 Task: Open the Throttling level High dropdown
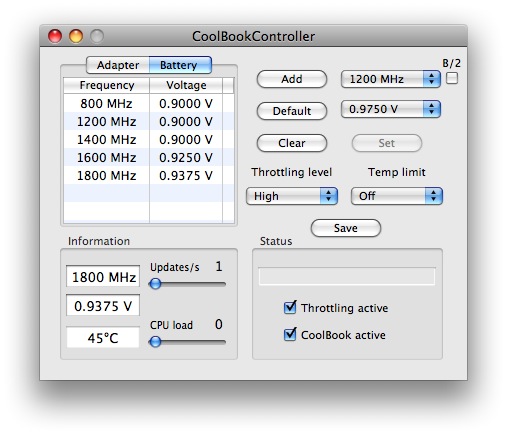[292, 196]
